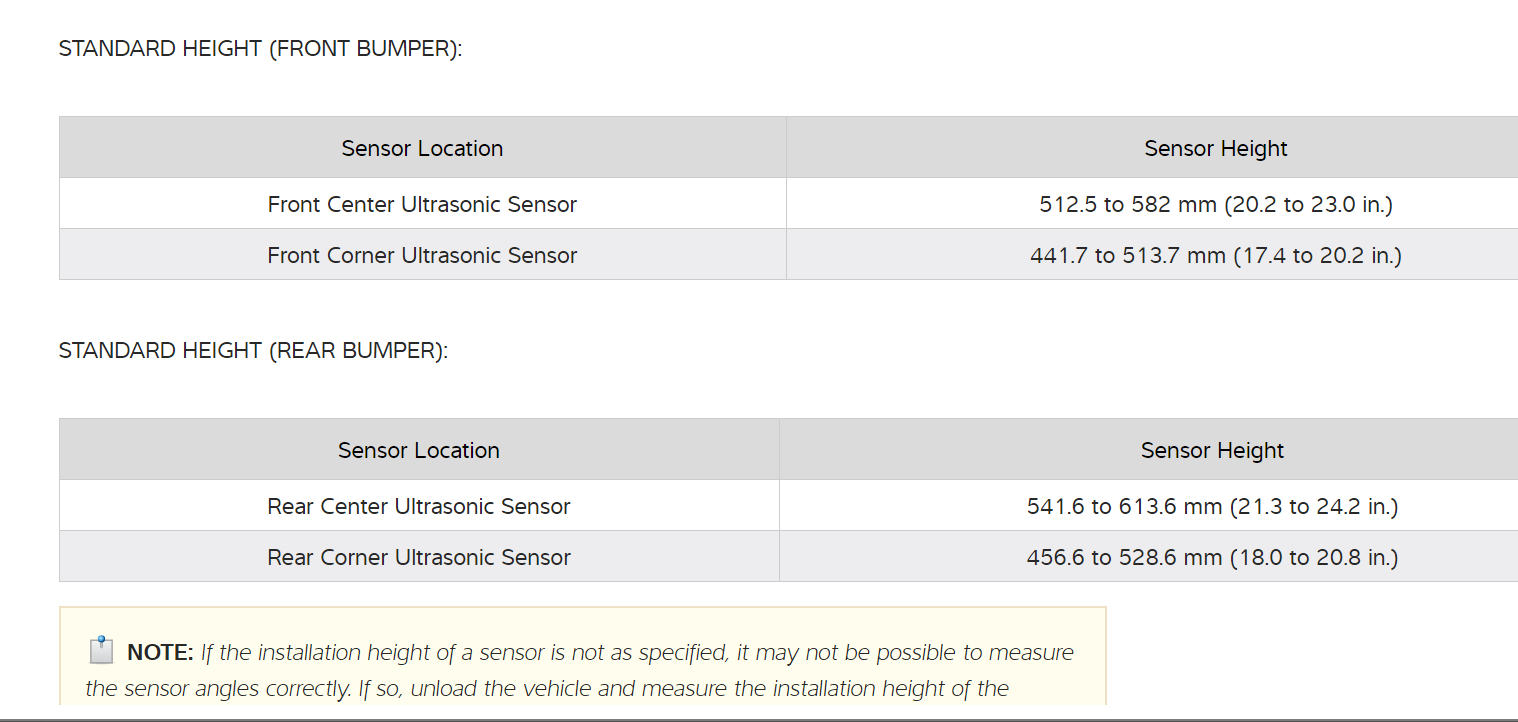Select Sensor Height header in rear bumper table

[x=1212, y=451]
